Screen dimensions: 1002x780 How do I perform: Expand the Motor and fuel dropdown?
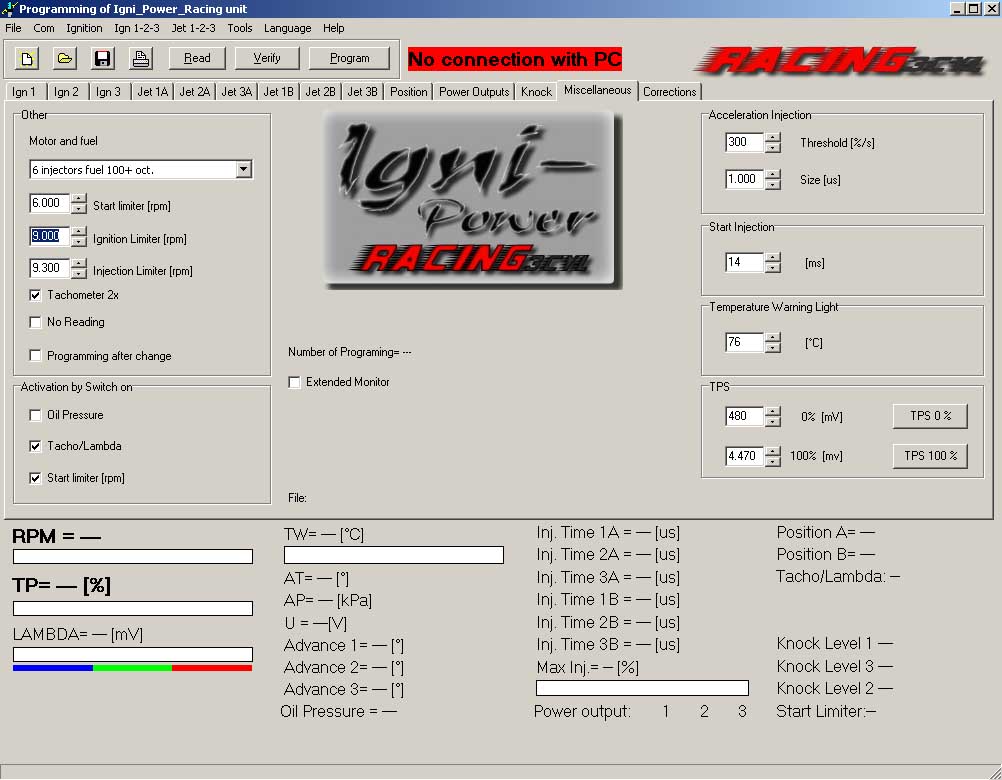243,170
